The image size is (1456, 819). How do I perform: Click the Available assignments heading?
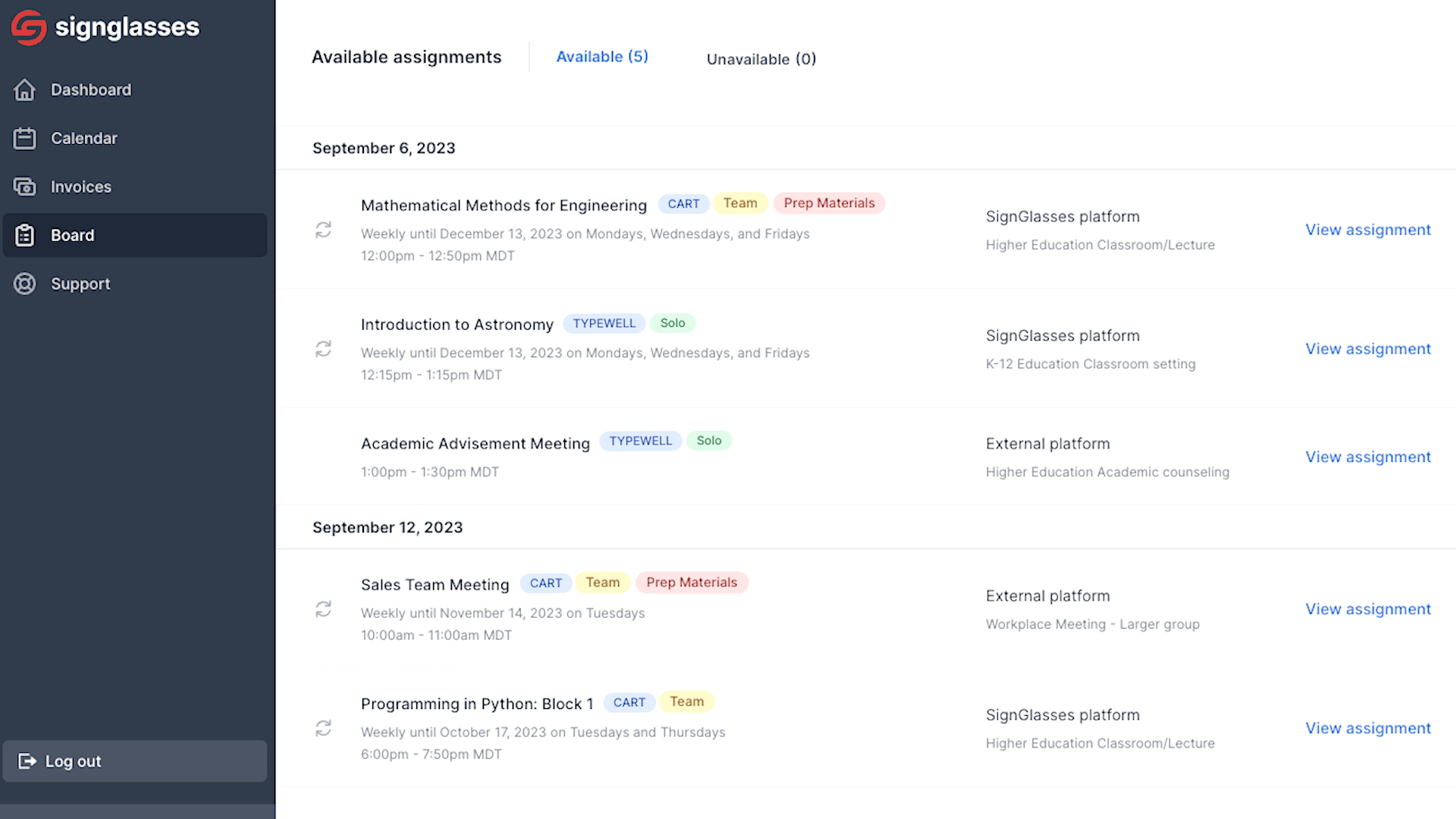pos(406,57)
